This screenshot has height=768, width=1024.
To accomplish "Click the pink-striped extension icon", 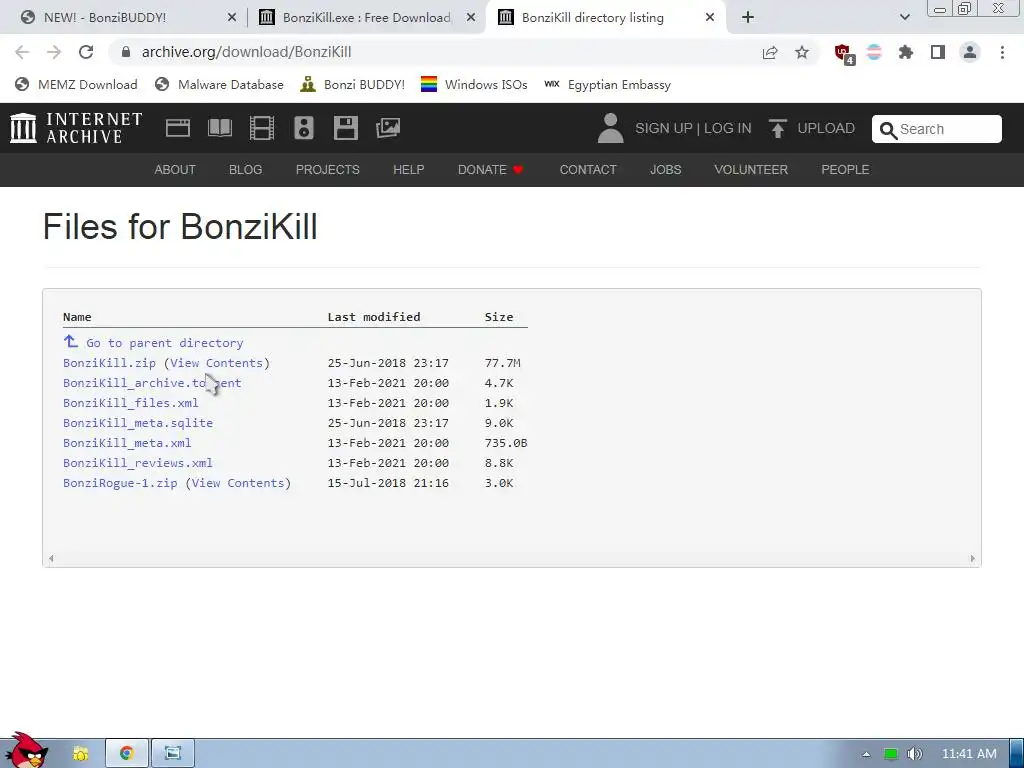I will (x=874, y=52).
